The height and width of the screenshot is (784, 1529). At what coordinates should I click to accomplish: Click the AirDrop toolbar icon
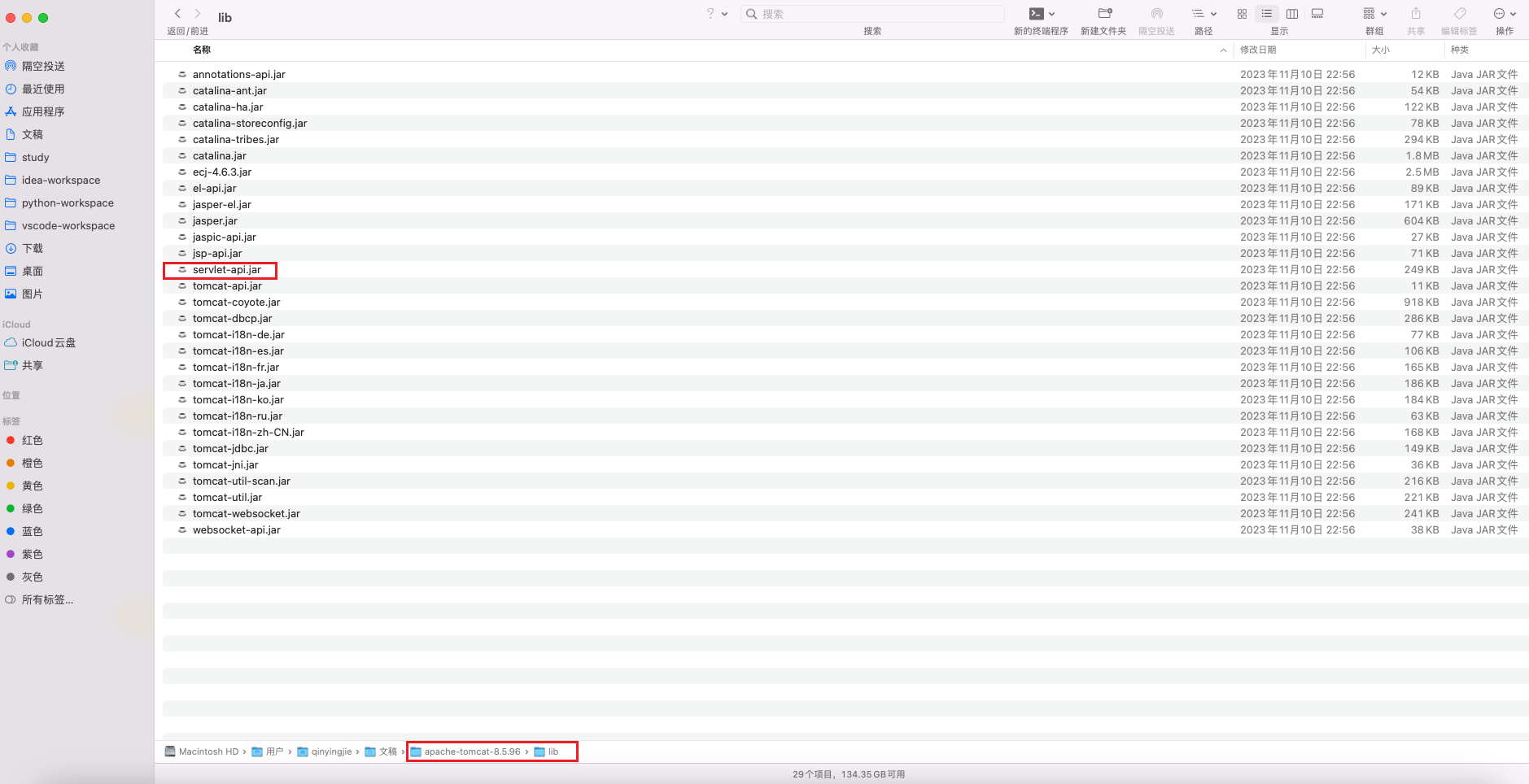[x=1156, y=14]
